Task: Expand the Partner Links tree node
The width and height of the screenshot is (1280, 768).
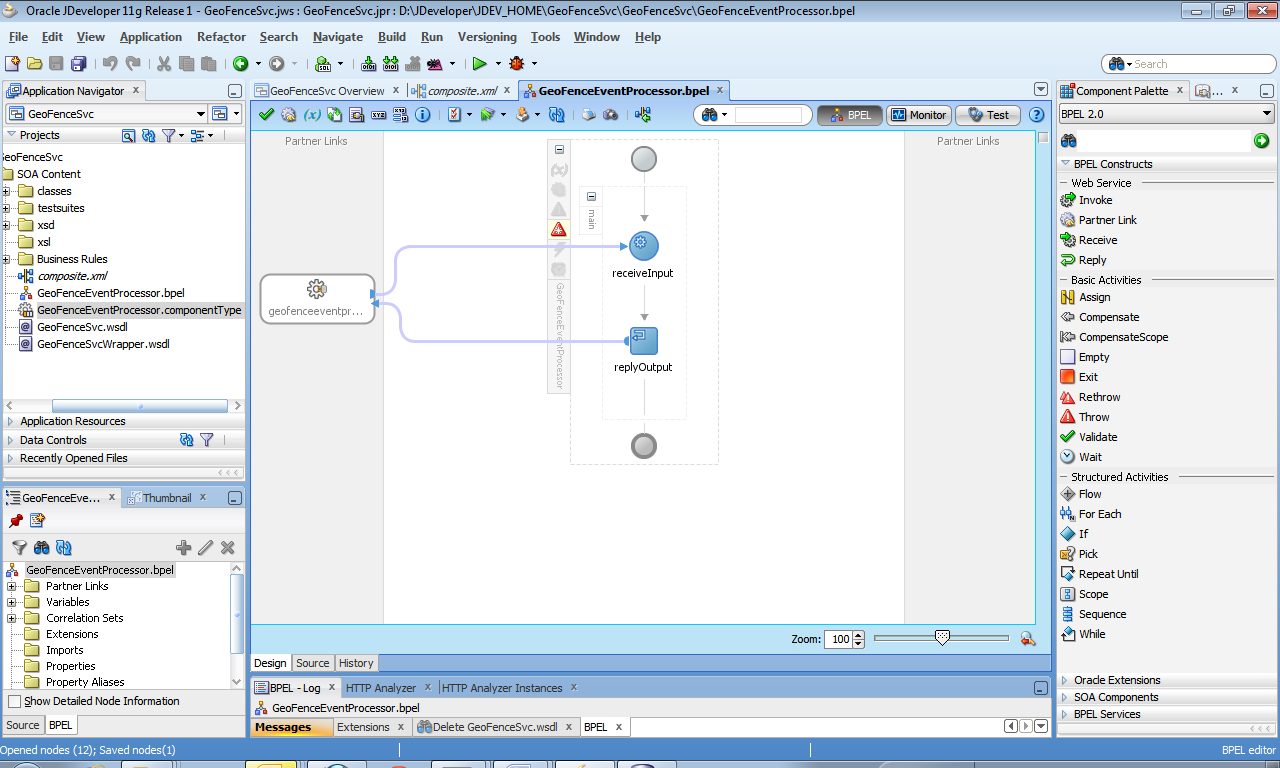Action: coord(12,586)
